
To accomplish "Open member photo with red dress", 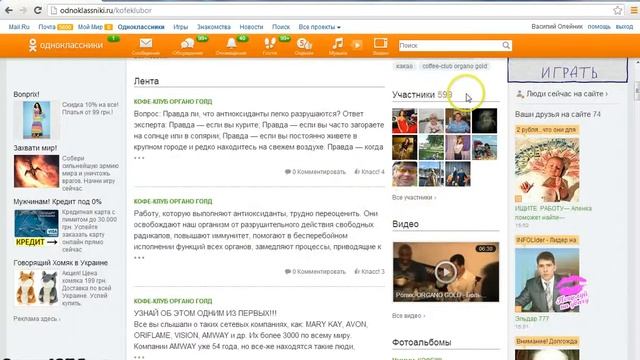I will (x=404, y=121).
